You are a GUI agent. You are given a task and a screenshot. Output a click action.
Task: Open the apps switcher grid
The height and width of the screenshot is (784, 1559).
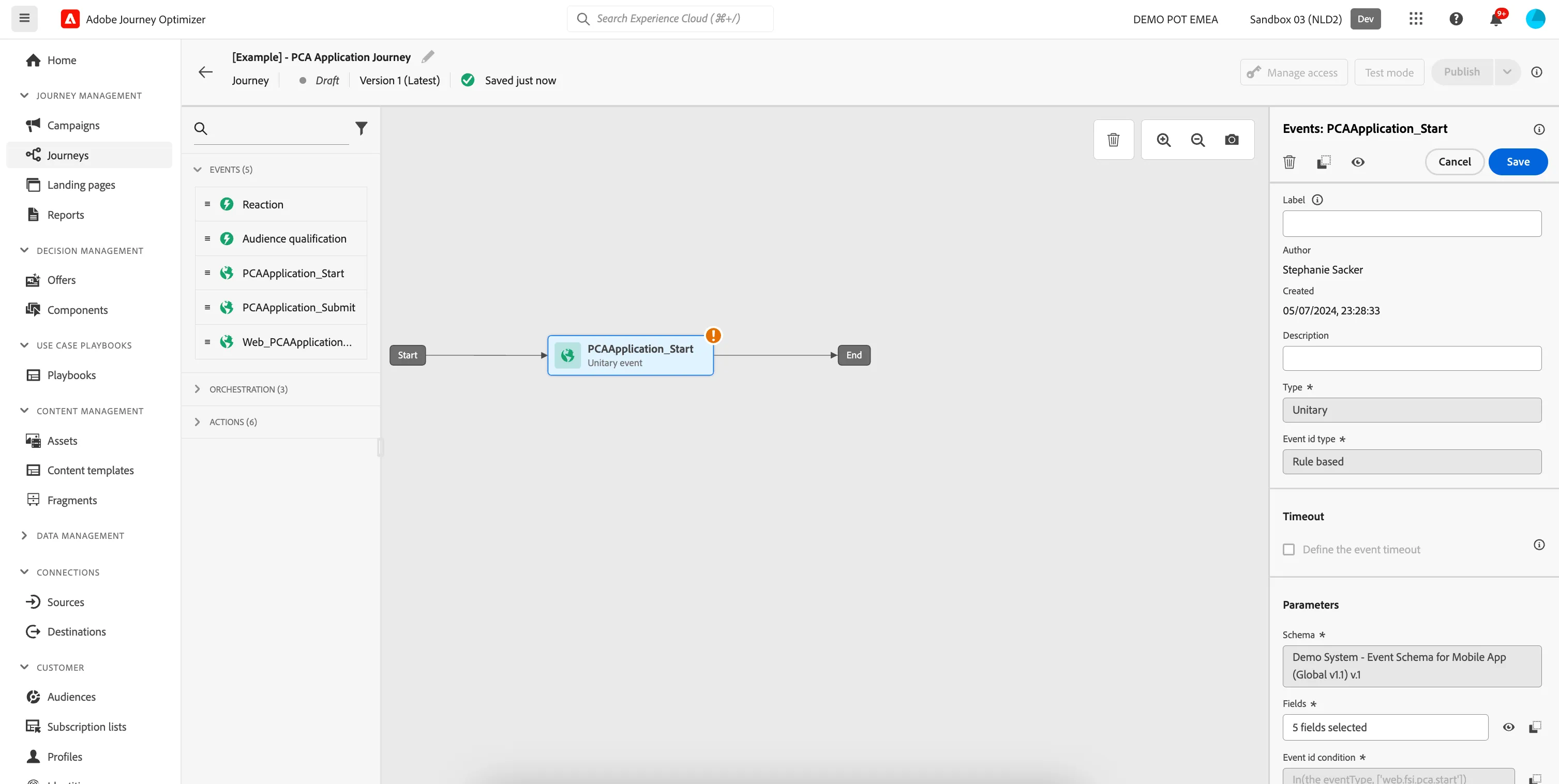click(1416, 19)
